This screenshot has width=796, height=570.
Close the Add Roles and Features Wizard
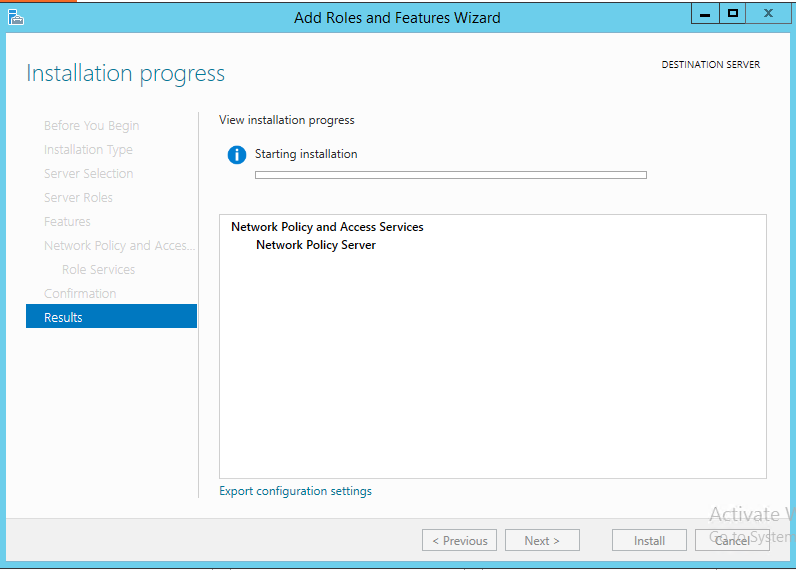click(x=769, y=14)
